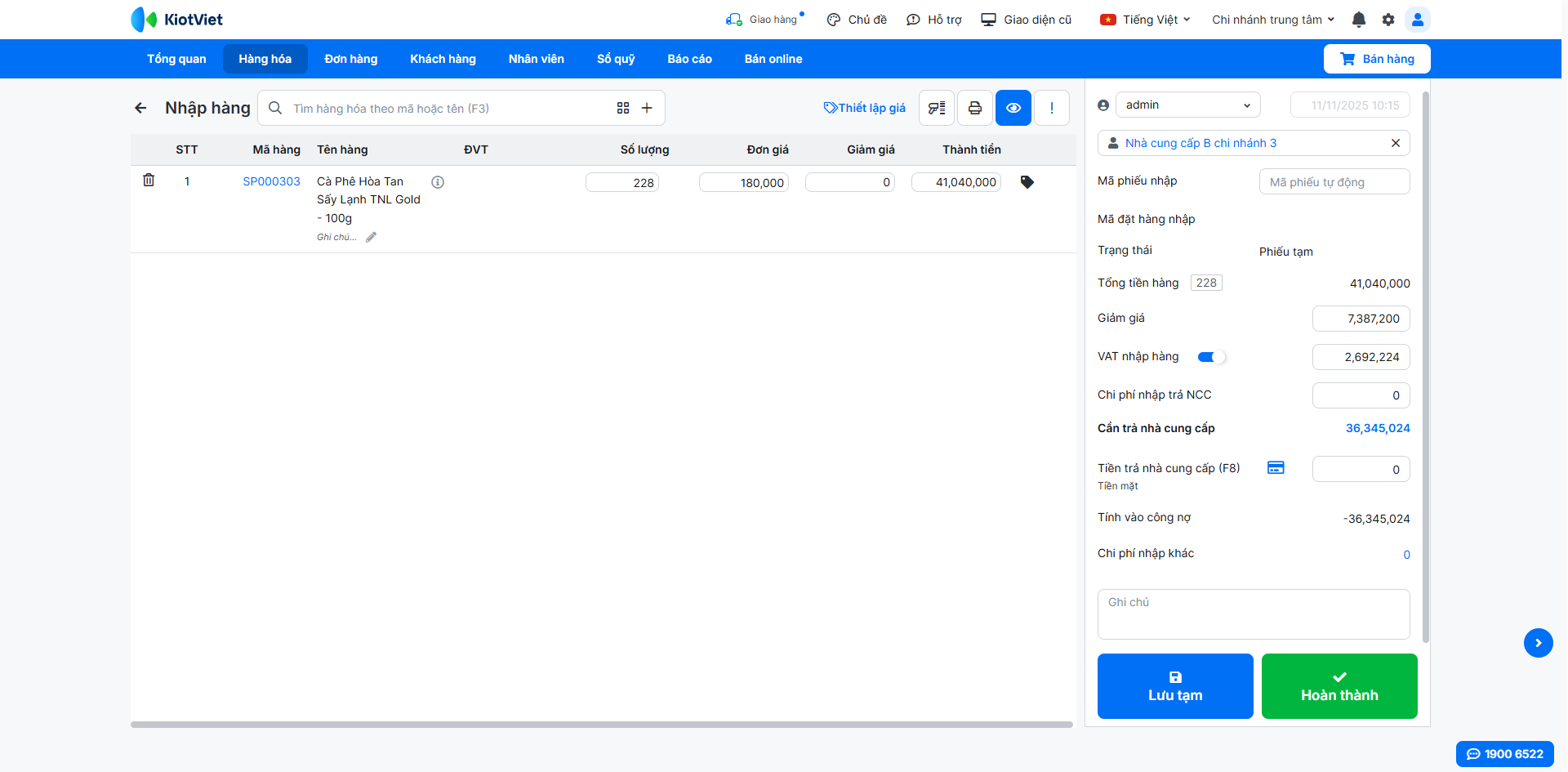Click the price tag icon in row 1
Screen dimensions: 1568x772
coord(1027,182)
